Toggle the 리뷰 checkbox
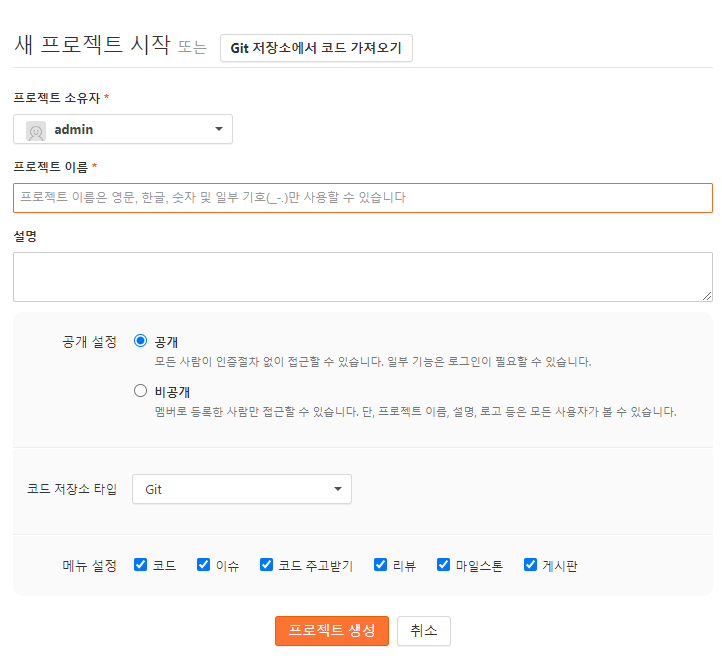Screen dimensions: 722x671 coord(380,565)
